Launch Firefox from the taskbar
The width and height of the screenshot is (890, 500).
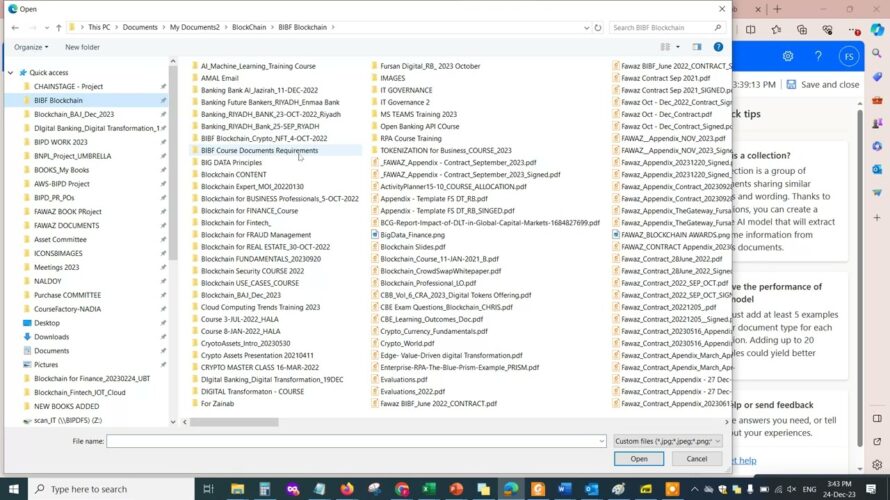click(x=347, y=489)
